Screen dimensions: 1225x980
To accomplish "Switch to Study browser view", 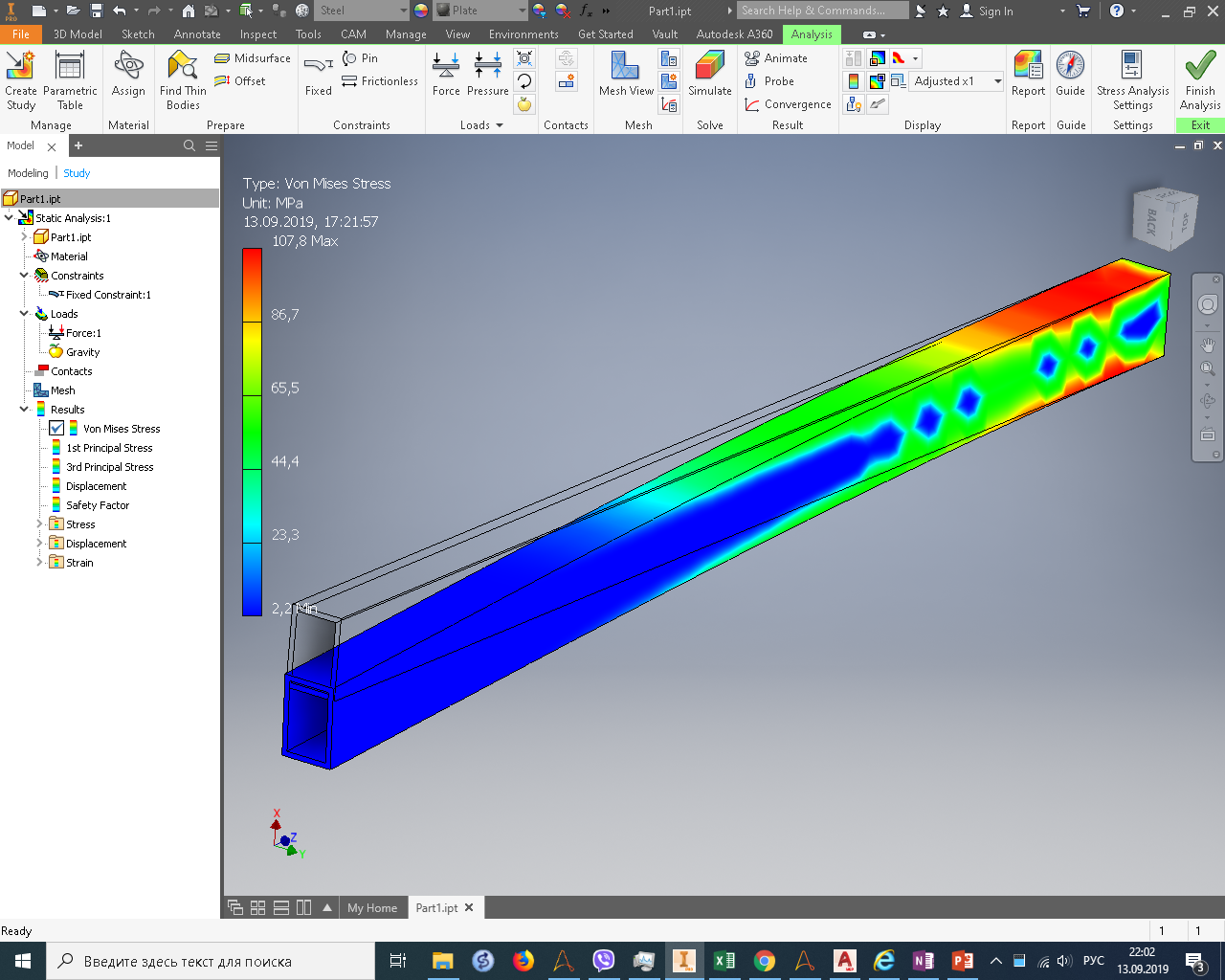I will [x=77, y=173].
